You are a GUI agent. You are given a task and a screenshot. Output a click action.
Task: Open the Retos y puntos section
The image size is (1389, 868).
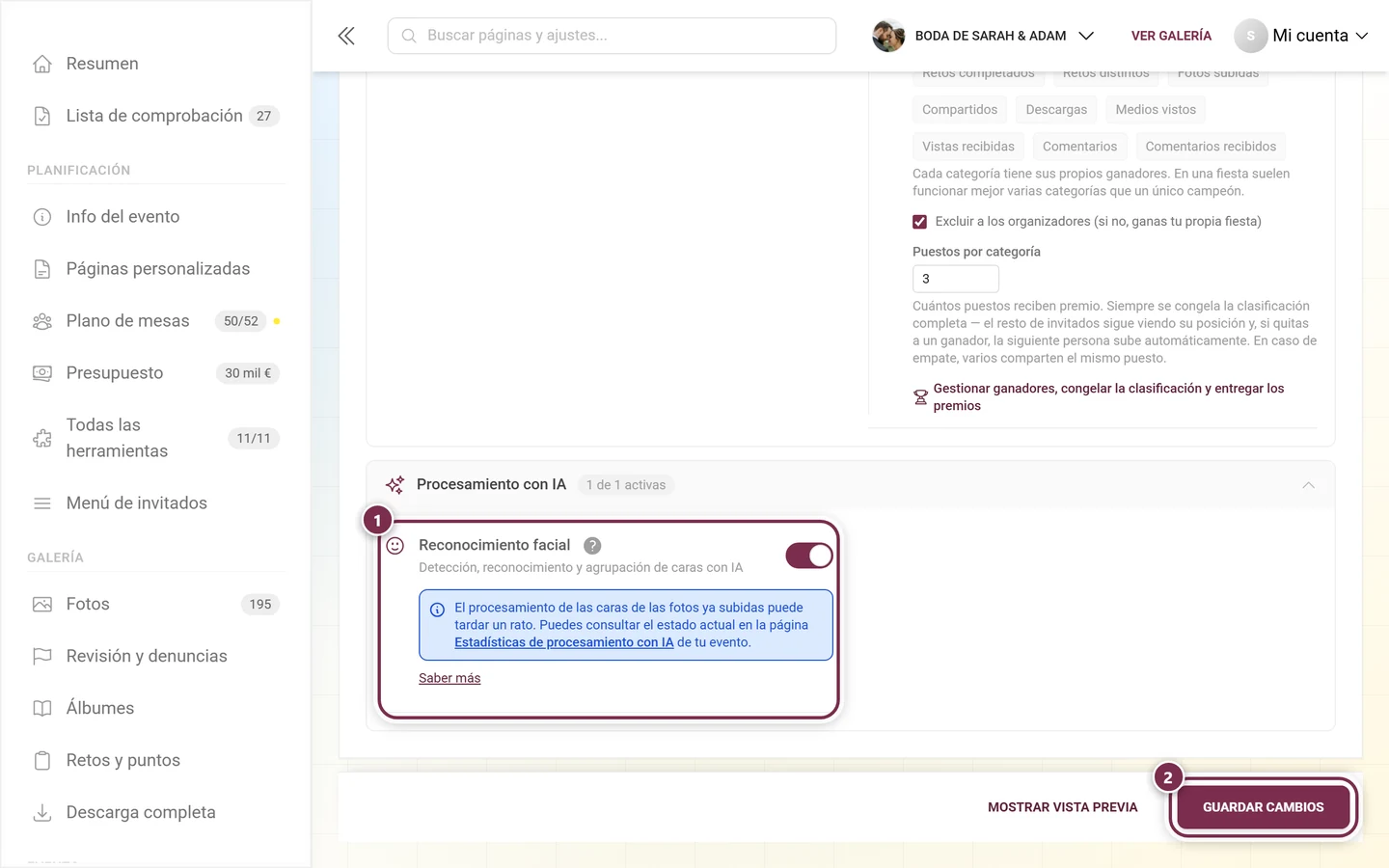(155, 761)
